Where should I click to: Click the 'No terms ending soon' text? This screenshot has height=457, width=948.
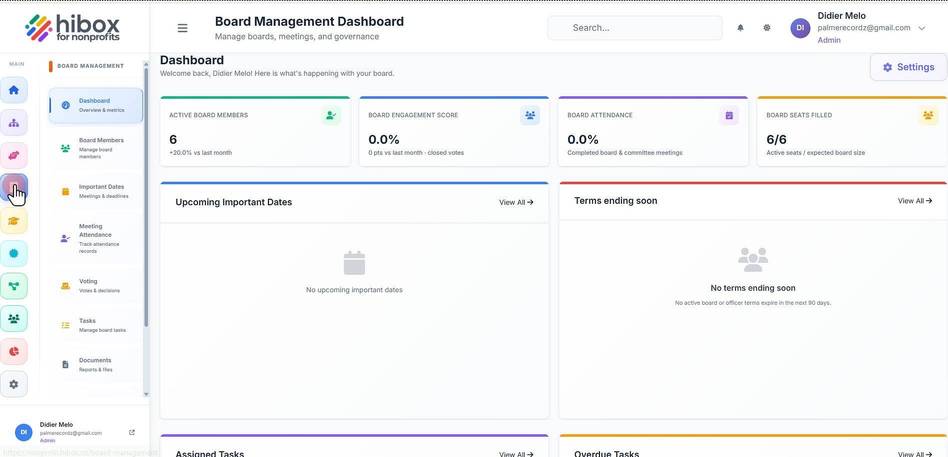coord(753,288)
